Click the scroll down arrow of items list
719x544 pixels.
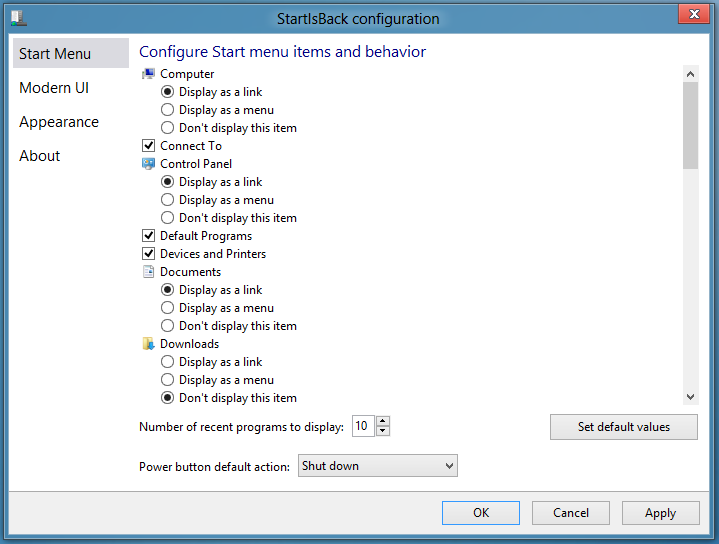690,397
